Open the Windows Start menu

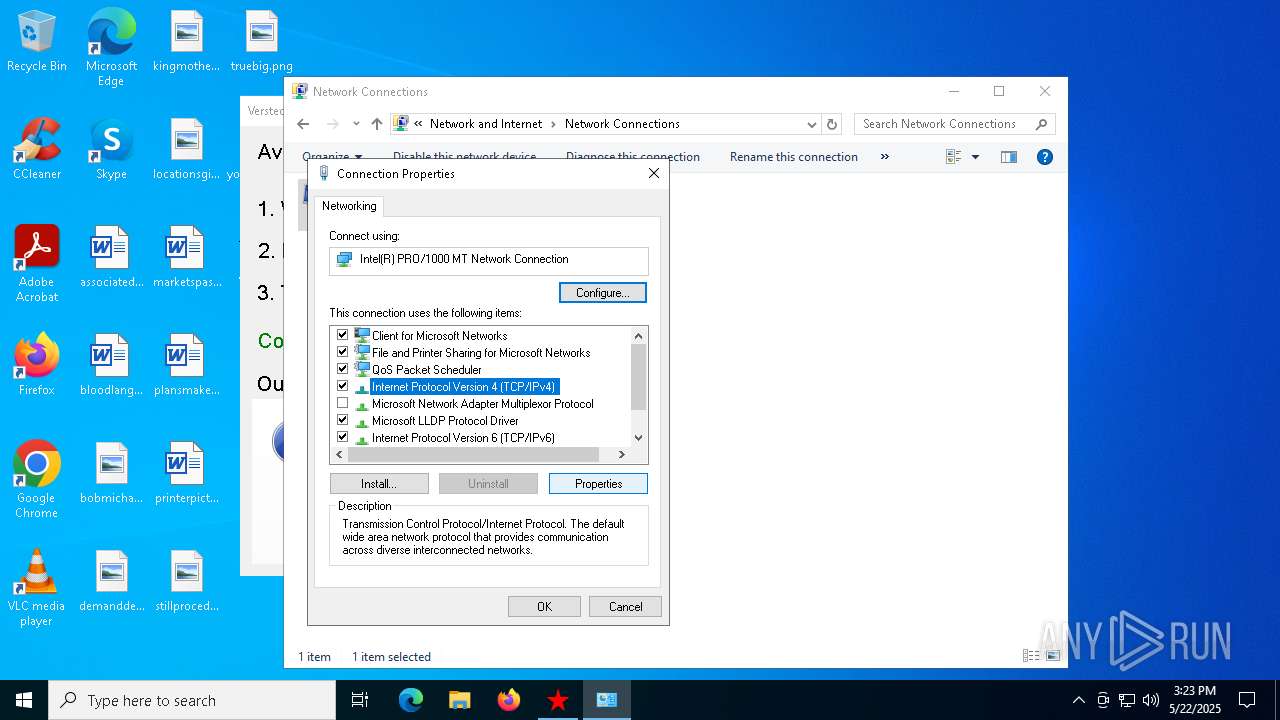24,700
